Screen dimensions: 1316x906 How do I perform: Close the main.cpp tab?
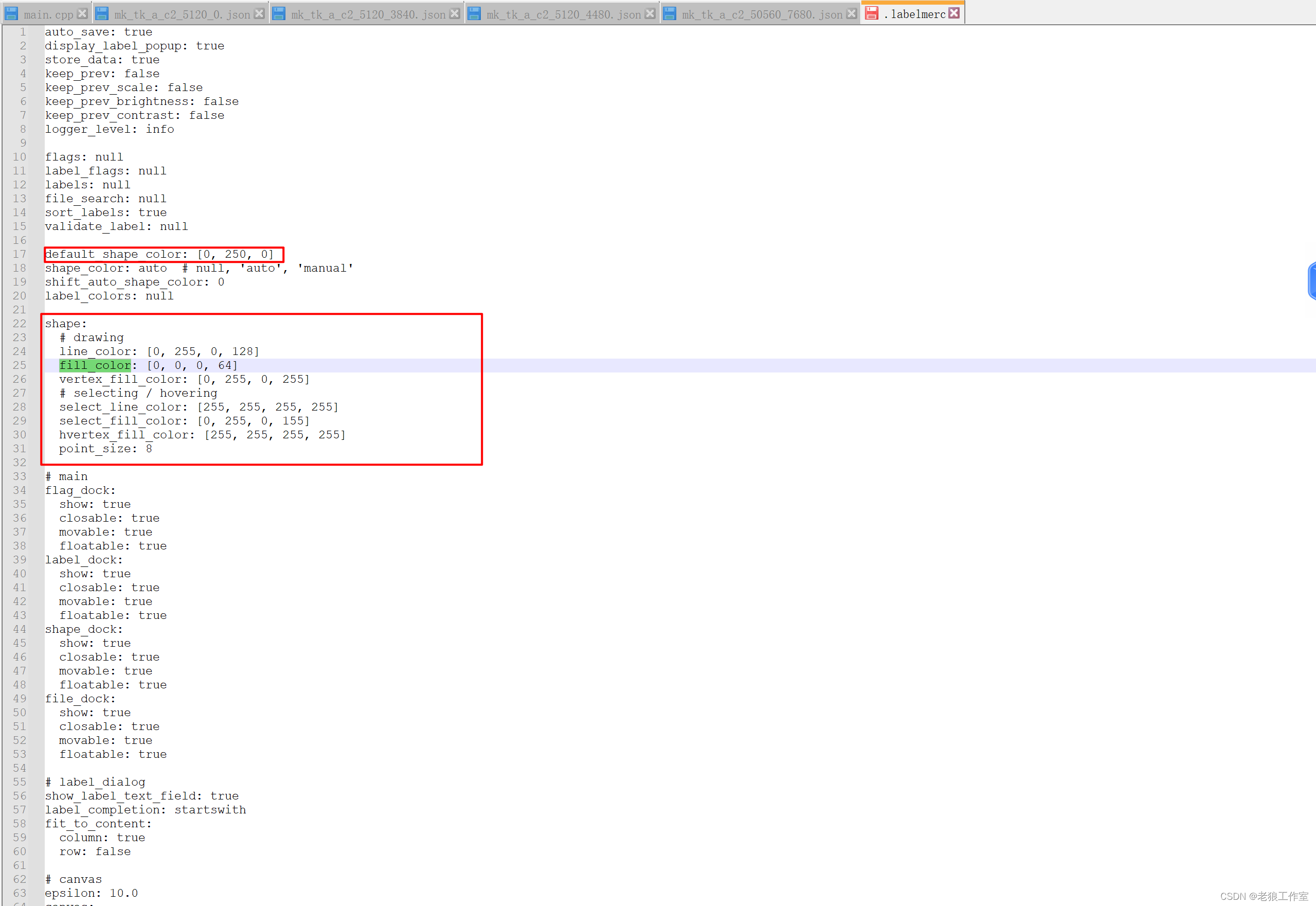(82, 13)
